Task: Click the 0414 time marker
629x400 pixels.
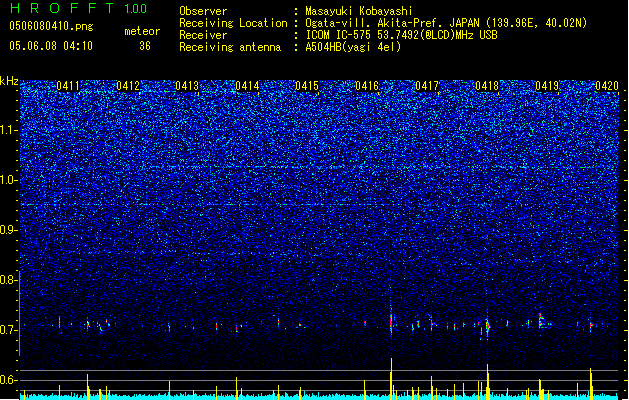Action: click(x=247, y=86)
